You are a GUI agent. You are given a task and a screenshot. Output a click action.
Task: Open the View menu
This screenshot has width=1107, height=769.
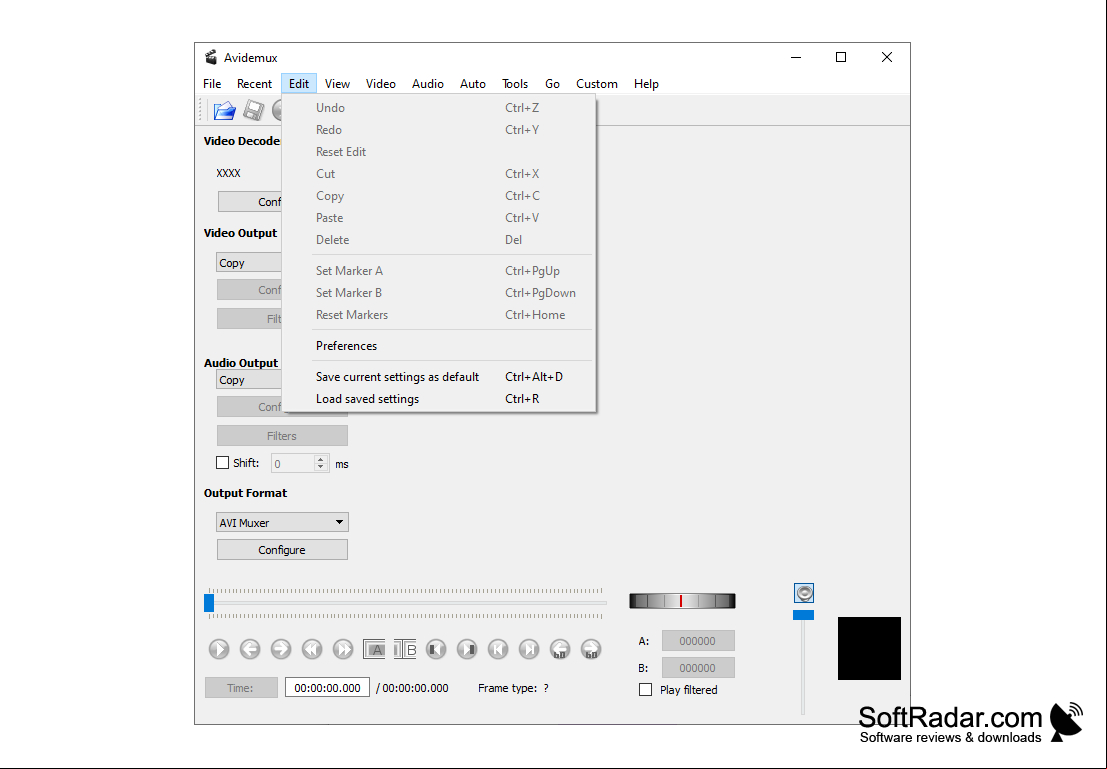click(337, 83)
